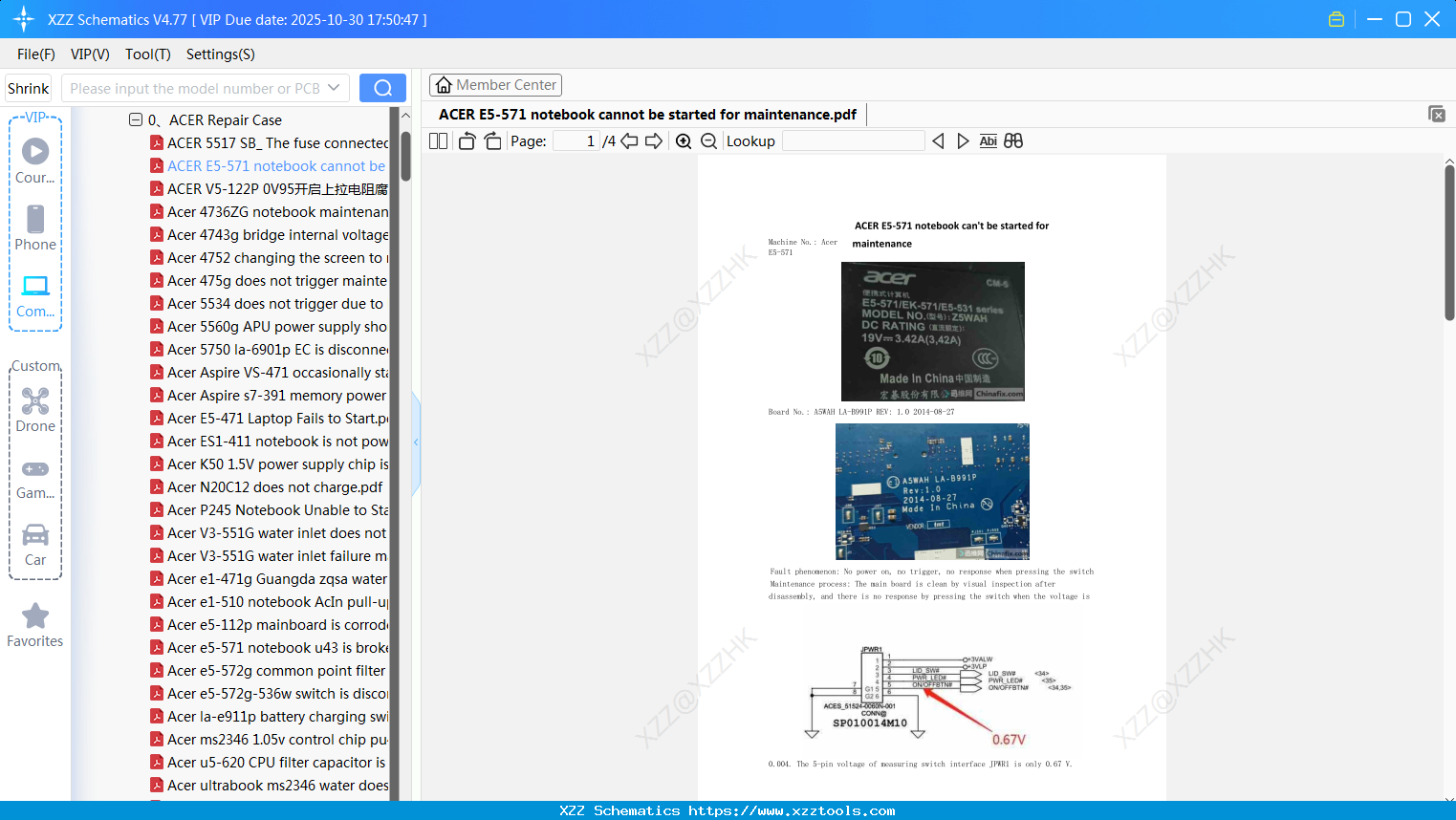This screenshot has width=1456, height=820.
Task: Open Acer 5750 la-6901p EC PDF
Action: click(270, 350)
